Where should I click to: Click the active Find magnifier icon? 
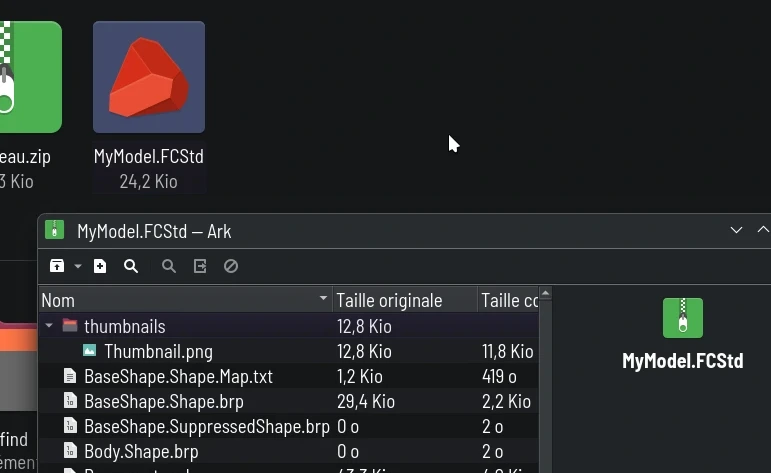tap(131, 266)
